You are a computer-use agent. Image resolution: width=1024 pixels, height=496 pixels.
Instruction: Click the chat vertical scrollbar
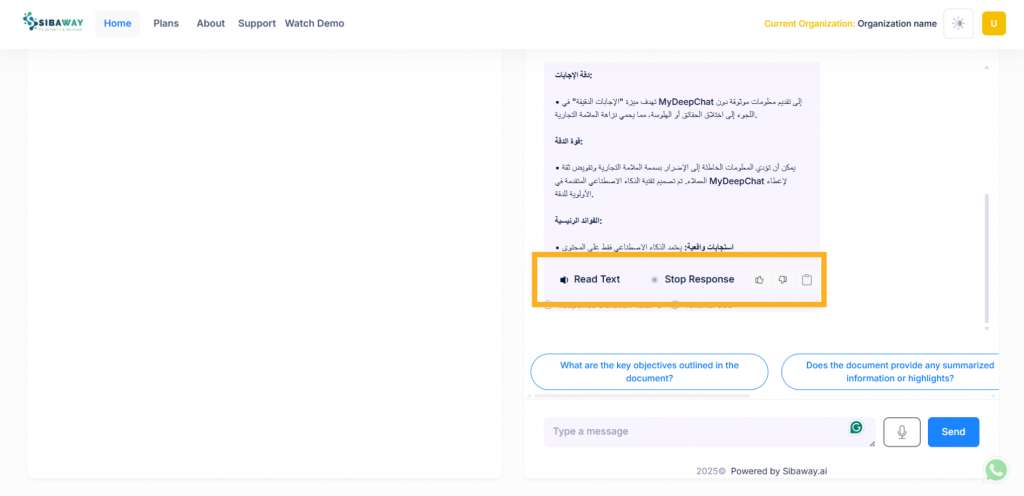tap(986, 258)
